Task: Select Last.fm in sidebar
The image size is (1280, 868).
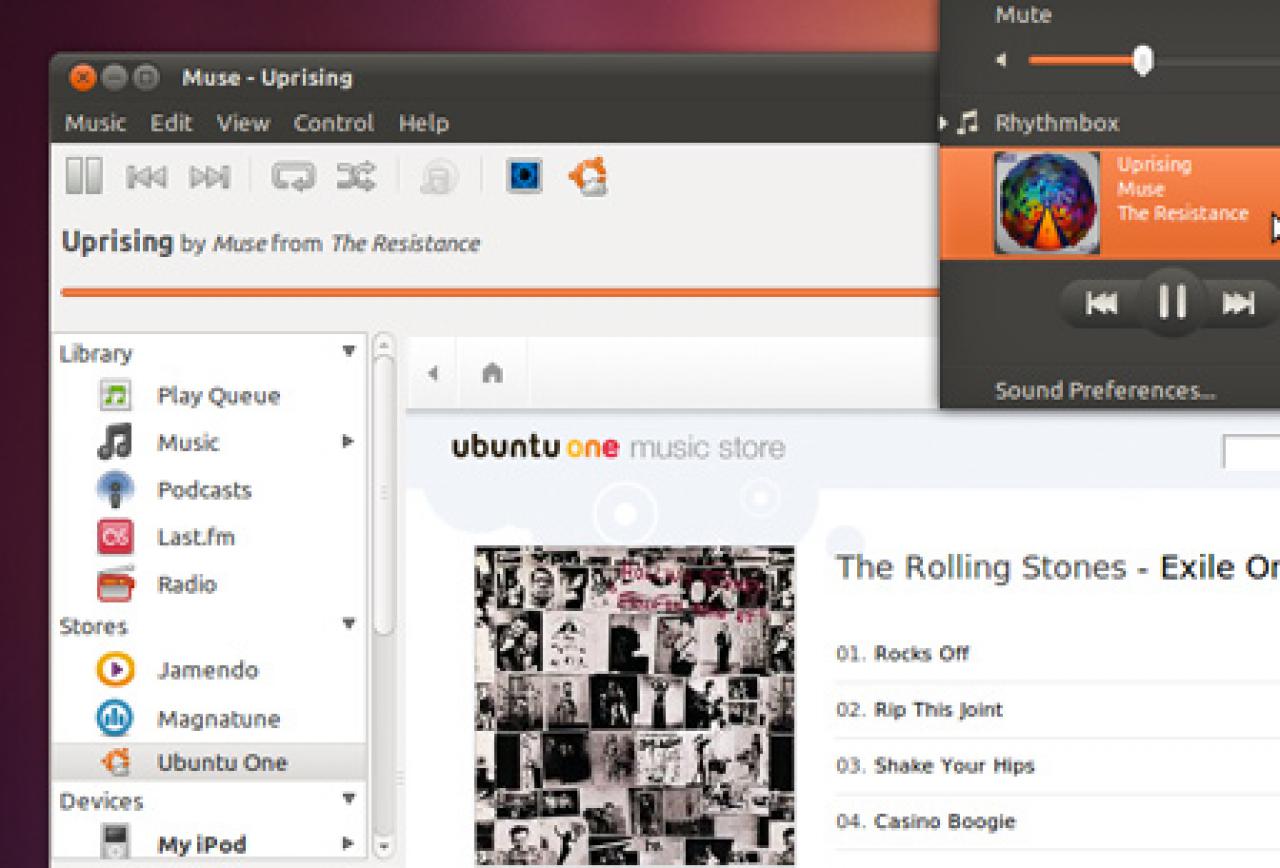Action: coord(195,537)
